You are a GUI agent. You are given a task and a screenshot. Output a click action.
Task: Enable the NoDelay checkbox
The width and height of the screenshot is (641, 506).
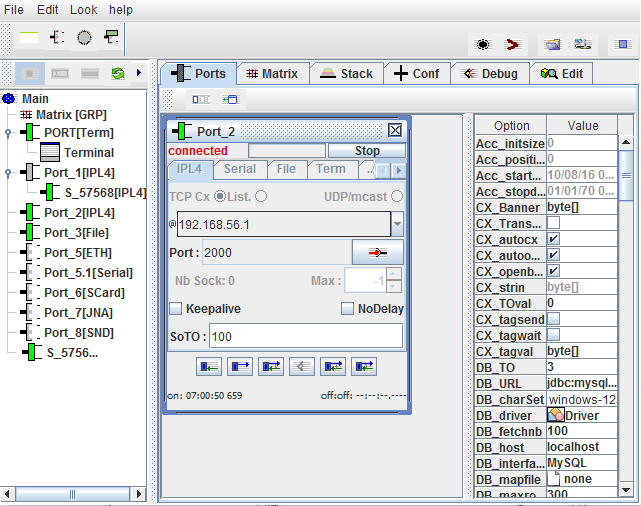347,309
